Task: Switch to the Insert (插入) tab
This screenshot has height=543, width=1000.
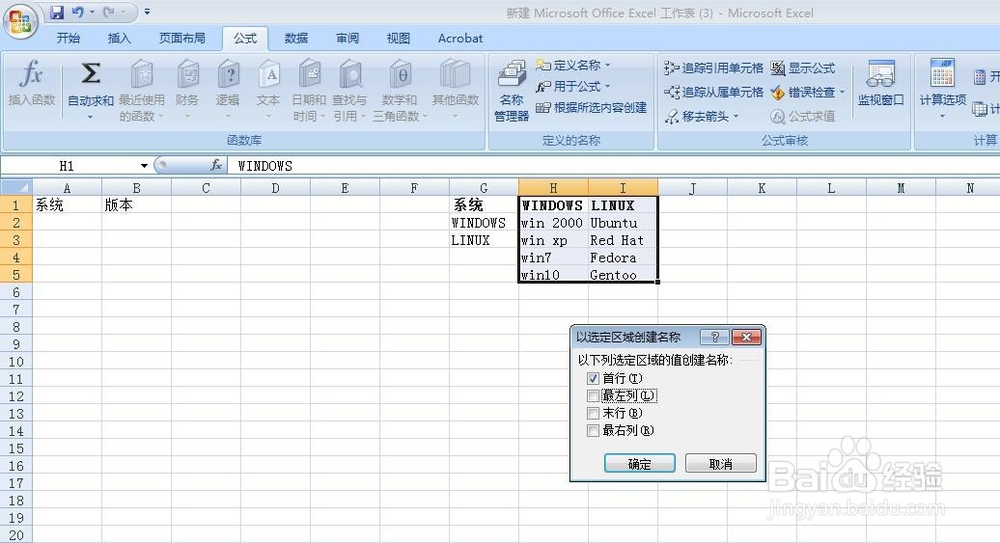Action: [119, 38]
